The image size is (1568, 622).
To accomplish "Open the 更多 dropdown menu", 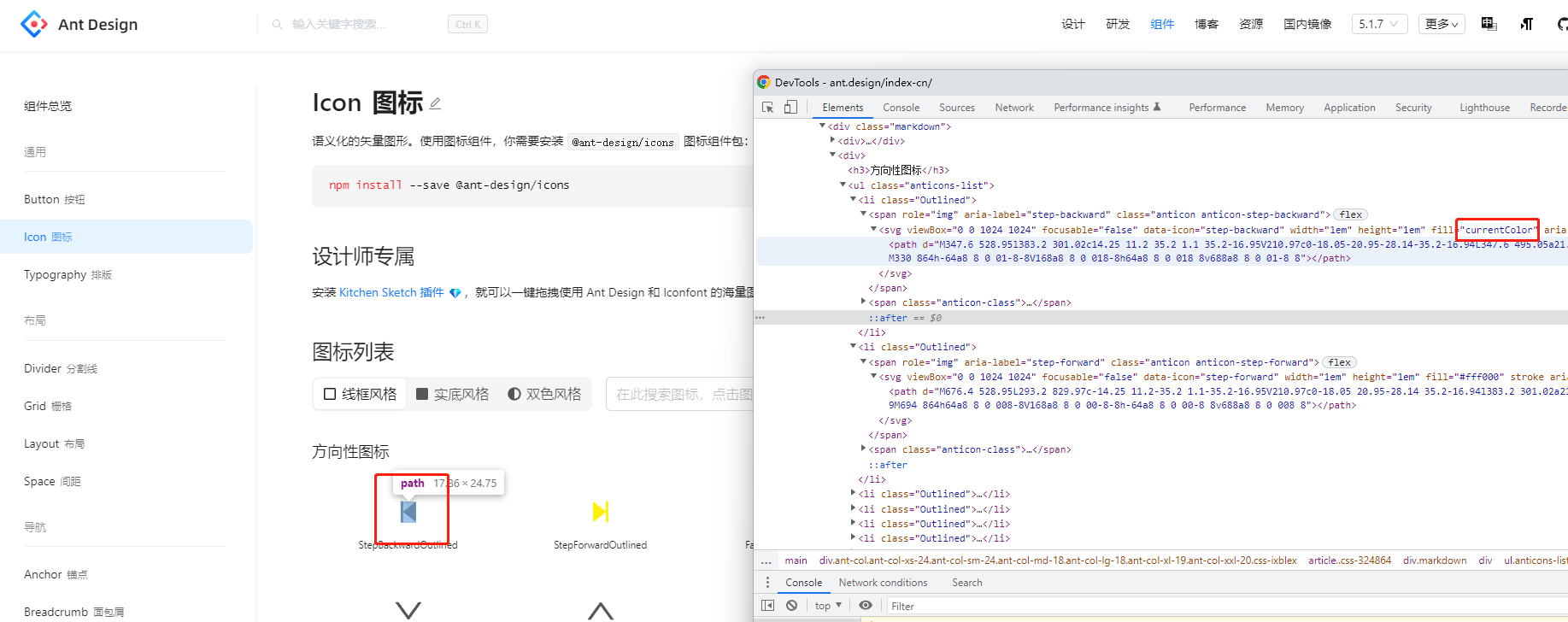I will (1442, 24).
